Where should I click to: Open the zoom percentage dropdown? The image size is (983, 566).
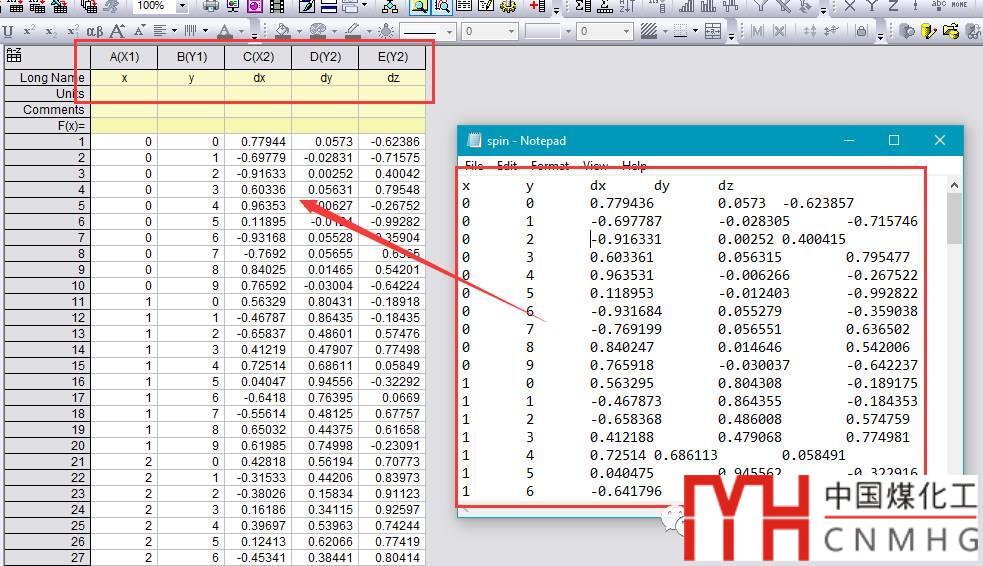pos(185,6)
